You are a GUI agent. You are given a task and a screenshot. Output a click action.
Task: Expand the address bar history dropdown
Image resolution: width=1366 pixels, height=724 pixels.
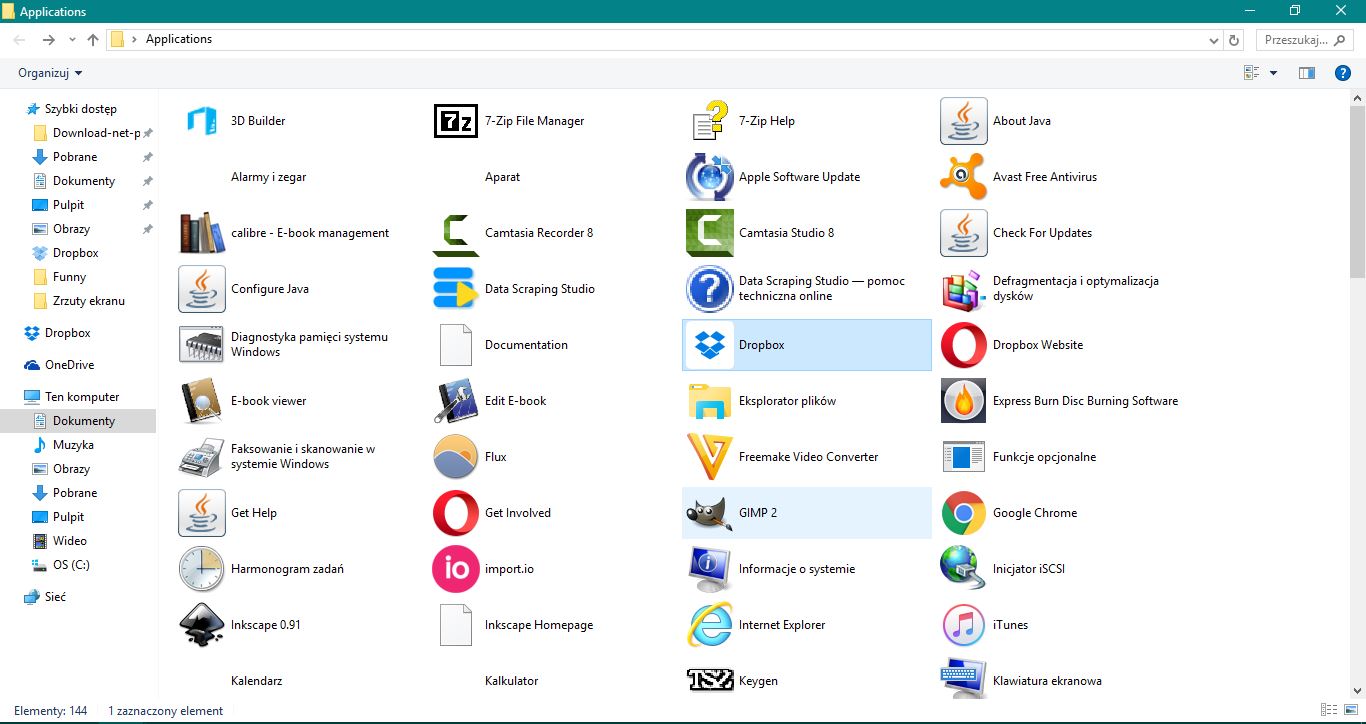[x=1215, y=40]
